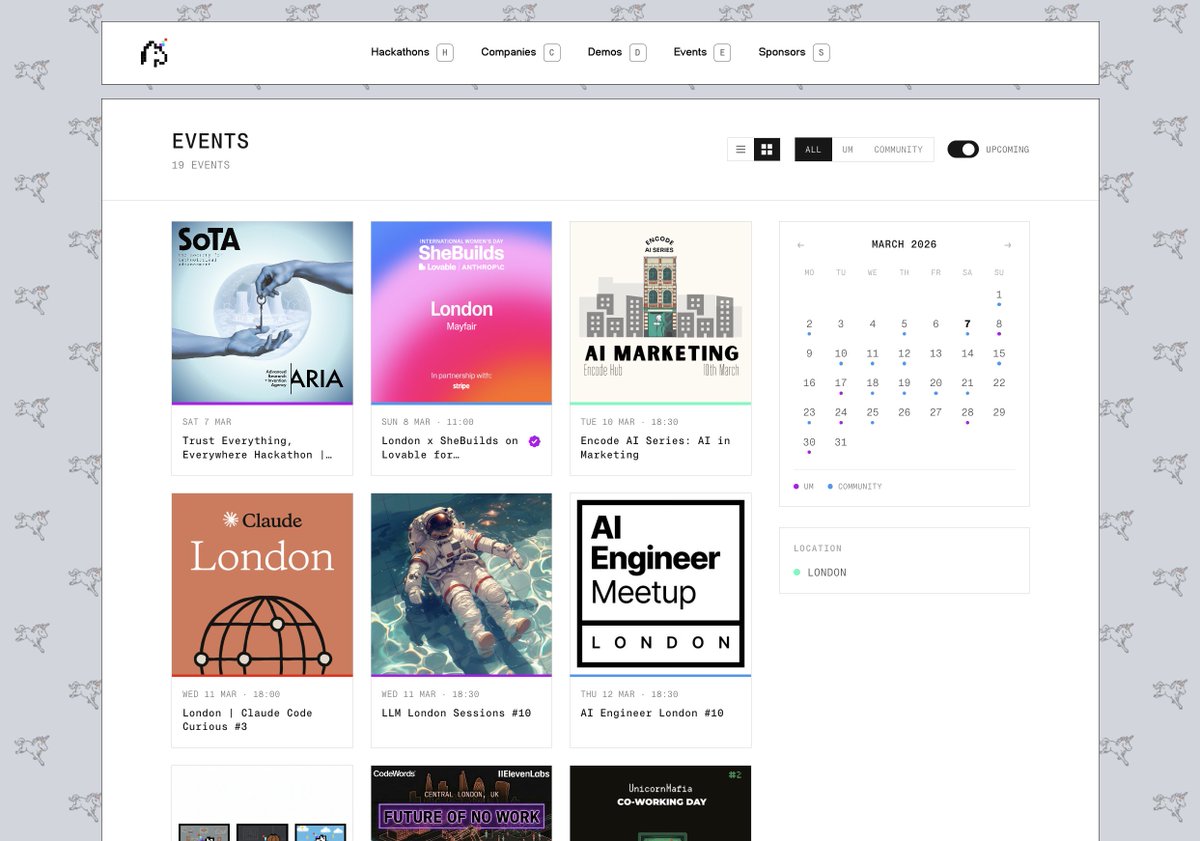The width and height of the screenshot is (1200, 841).
Task: Click the MARCH 2026 calendar heading
Action: 904,245
